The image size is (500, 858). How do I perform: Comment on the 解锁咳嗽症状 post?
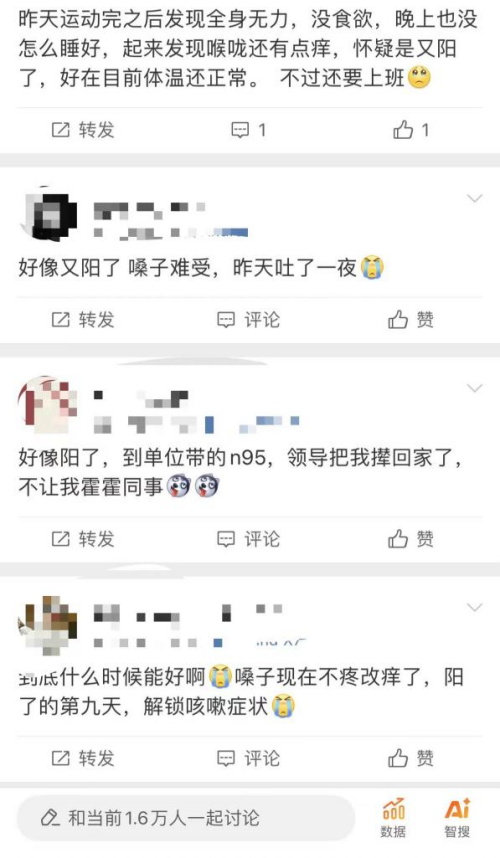[x=248, y=758]
